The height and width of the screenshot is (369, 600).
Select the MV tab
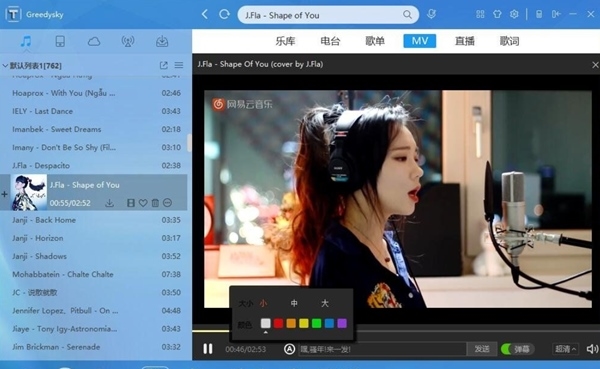click(x=419, y=41)
